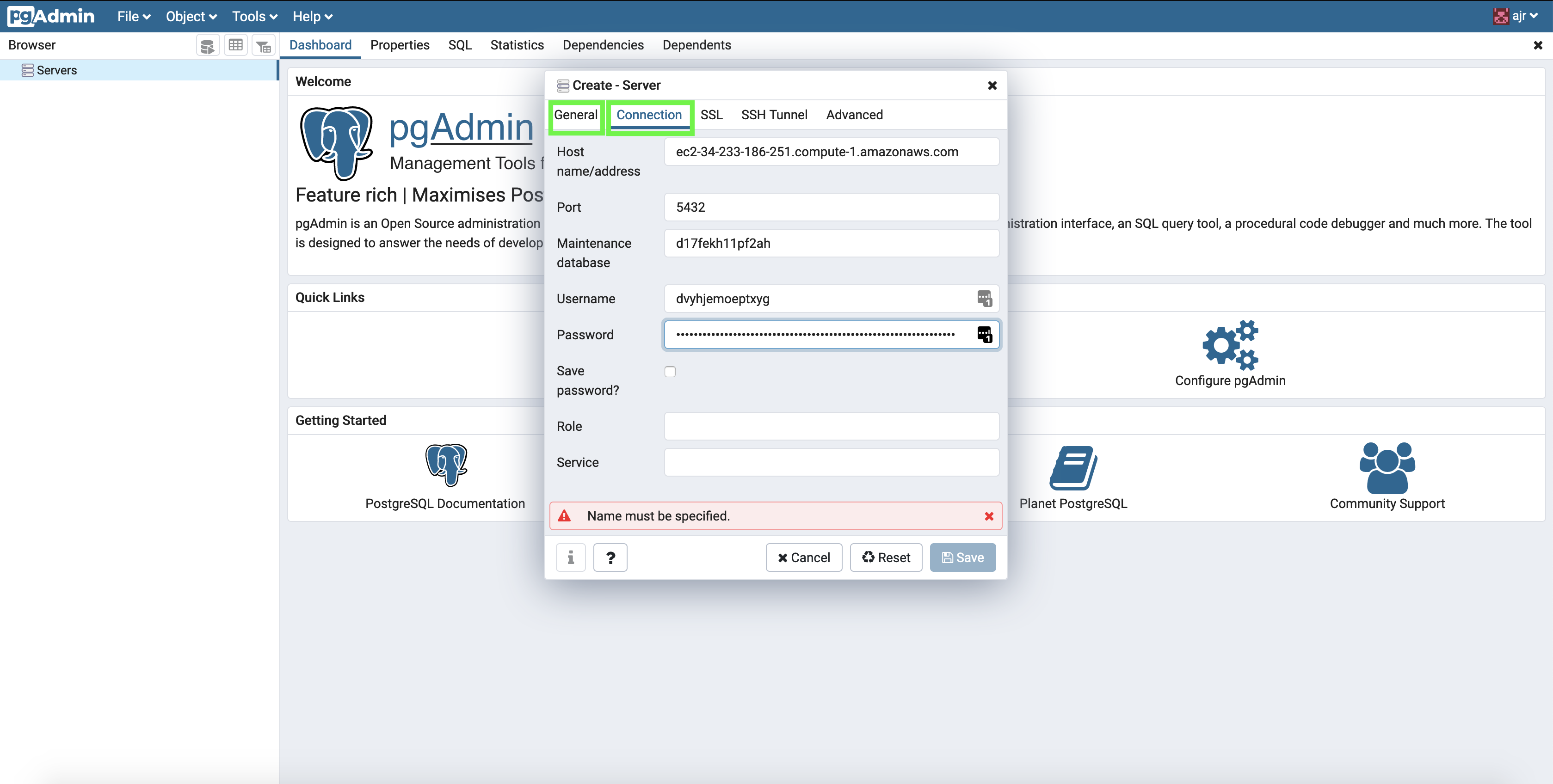Click the Planet PostgreSQL book icon
The height and width of the screenshot is (784, 1553).
(1073, 467)
